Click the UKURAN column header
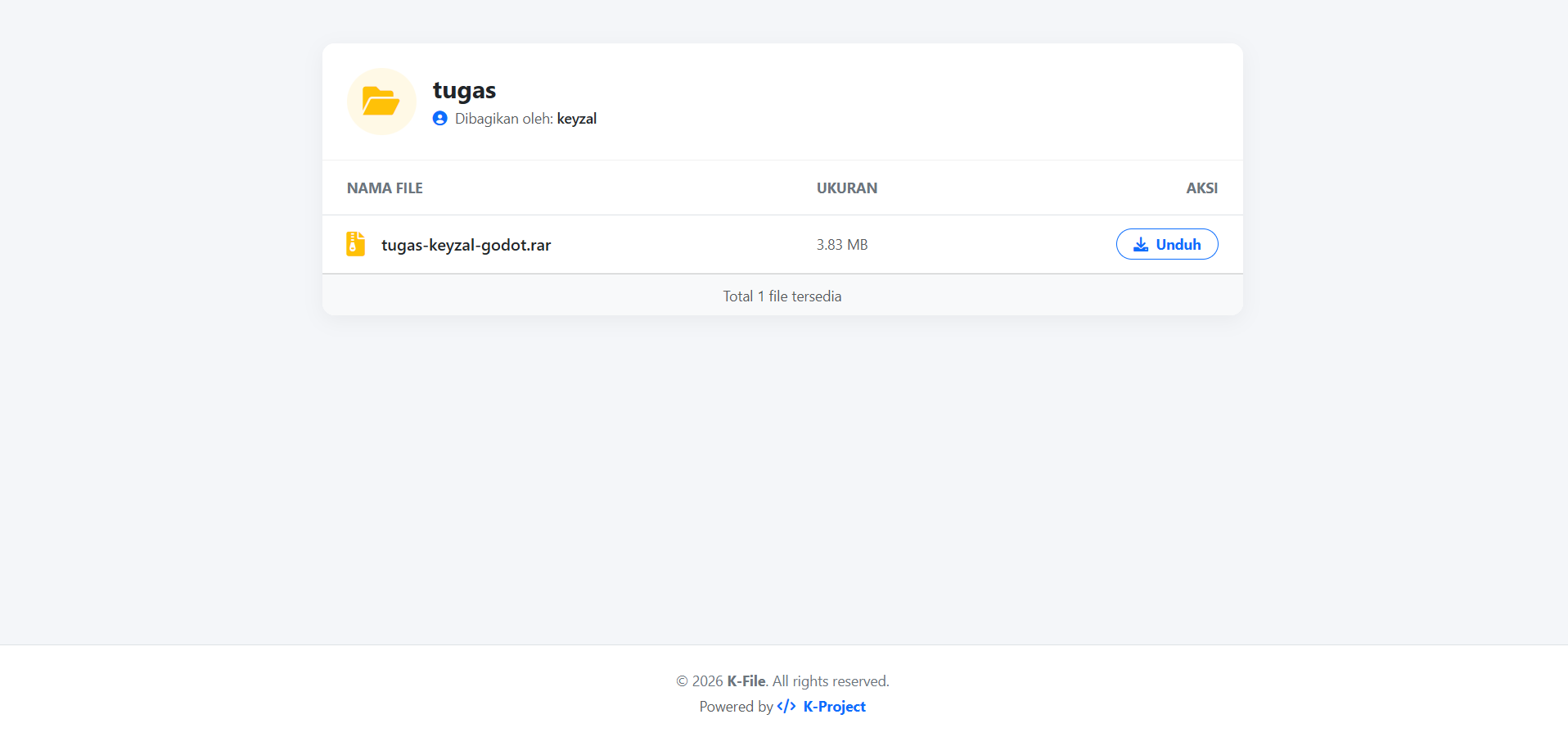 click(x=846, y=188)
